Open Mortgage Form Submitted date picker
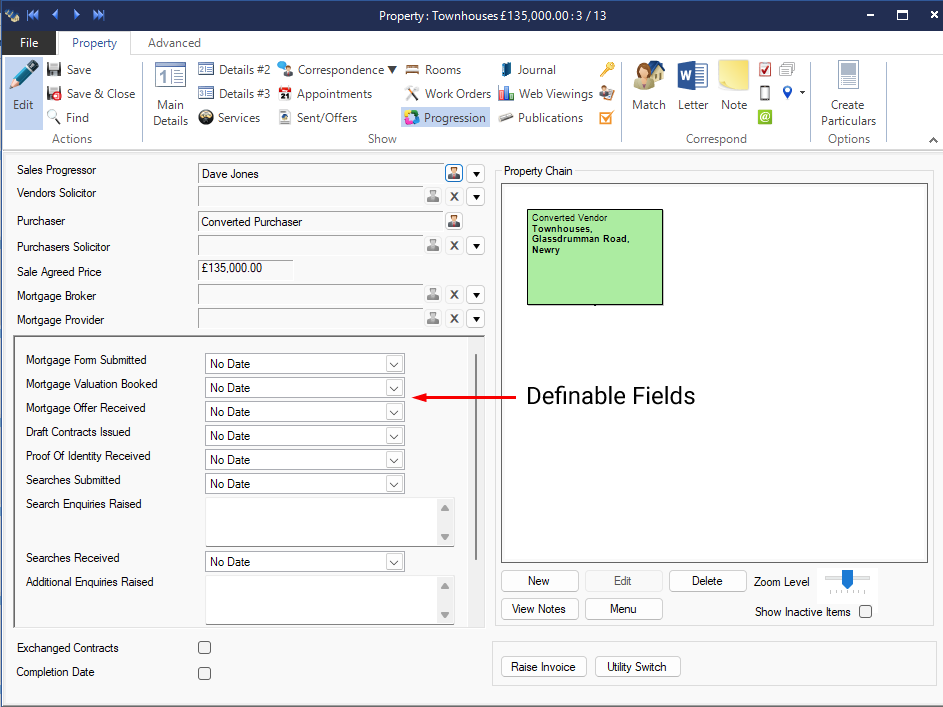943x707 pixels. 394,364
